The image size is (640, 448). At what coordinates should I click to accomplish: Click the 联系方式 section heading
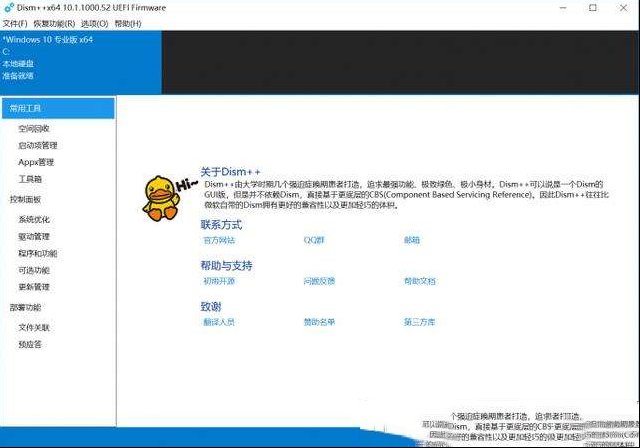tap(221, 224)
